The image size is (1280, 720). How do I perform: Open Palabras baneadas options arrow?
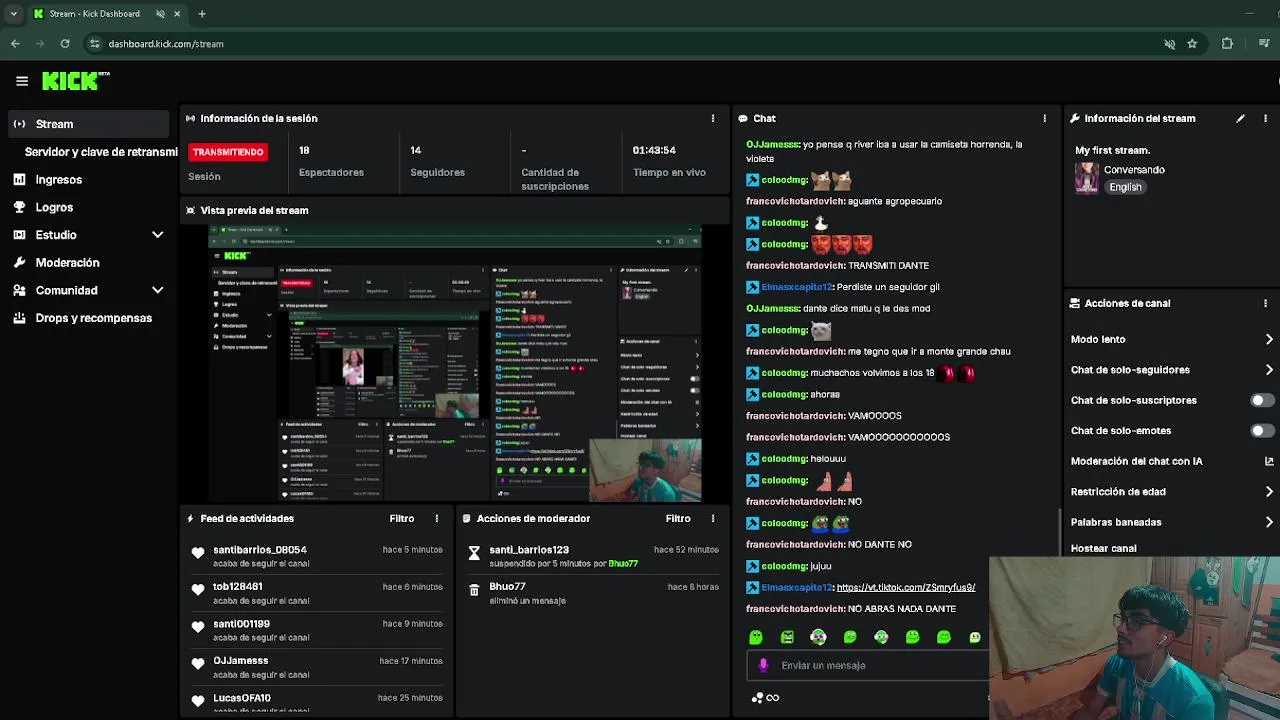[1269, 522]
